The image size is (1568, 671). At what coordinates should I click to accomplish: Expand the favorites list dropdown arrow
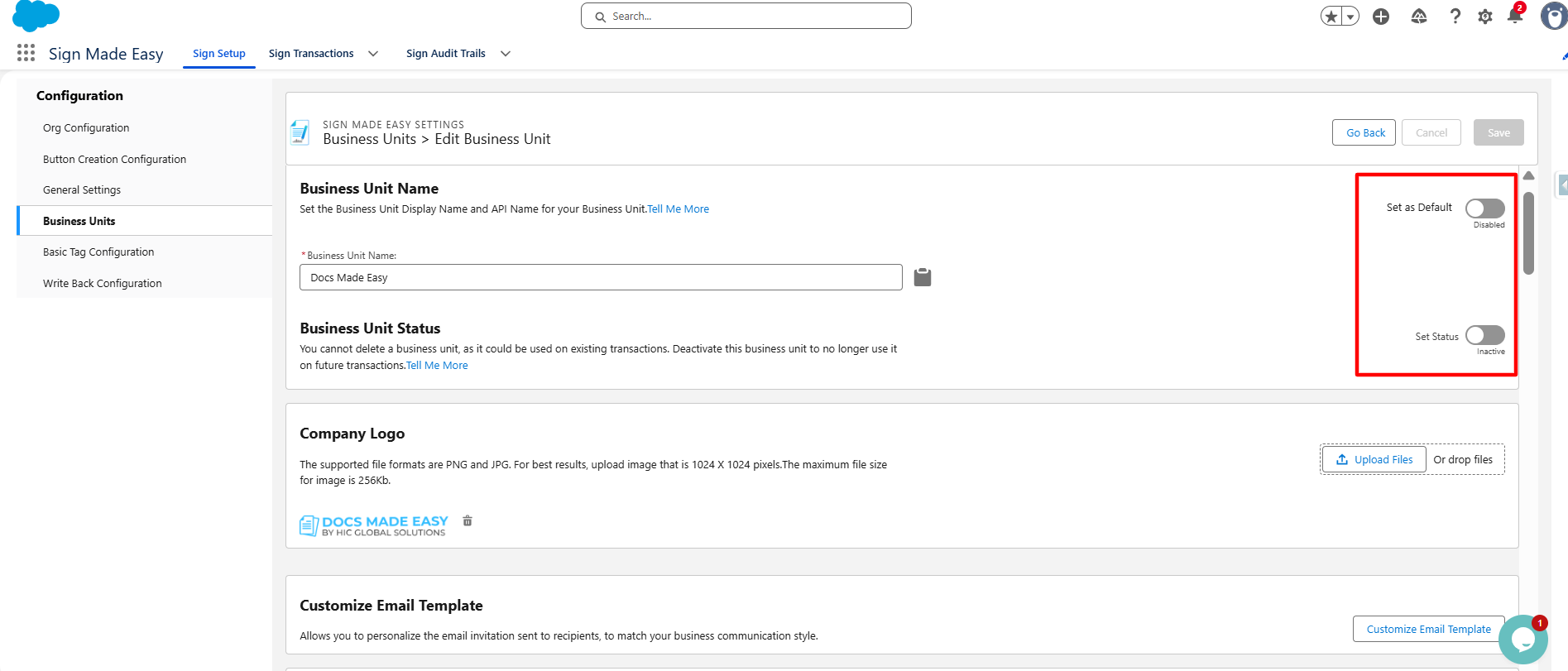tap(1350, 17)
